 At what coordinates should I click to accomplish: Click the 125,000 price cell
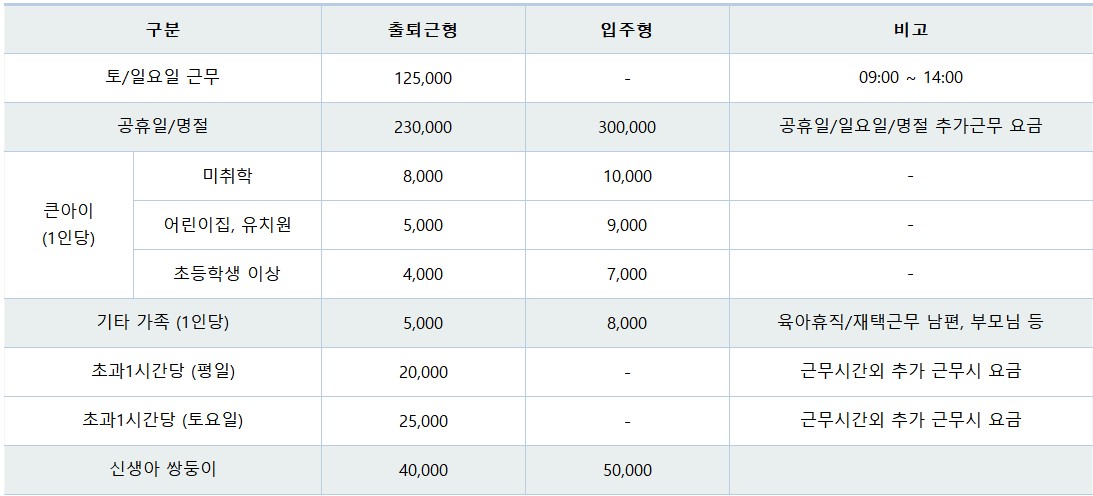[x=423, y=78]
